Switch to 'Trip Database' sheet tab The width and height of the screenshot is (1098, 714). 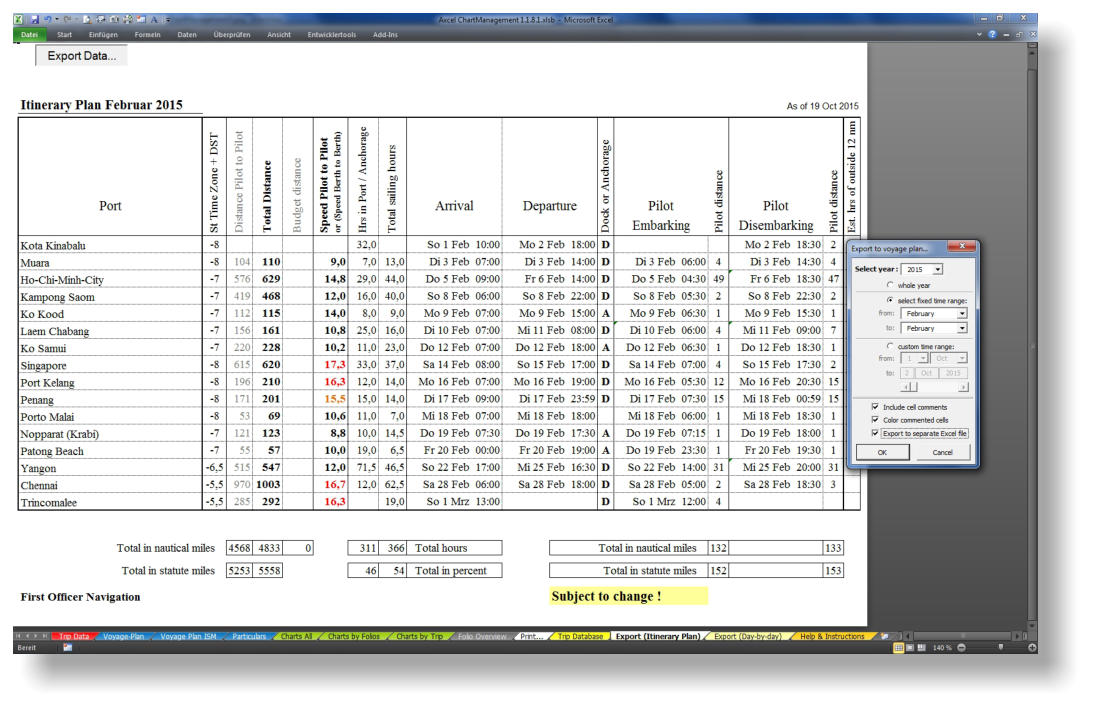(x=579, y=636)
